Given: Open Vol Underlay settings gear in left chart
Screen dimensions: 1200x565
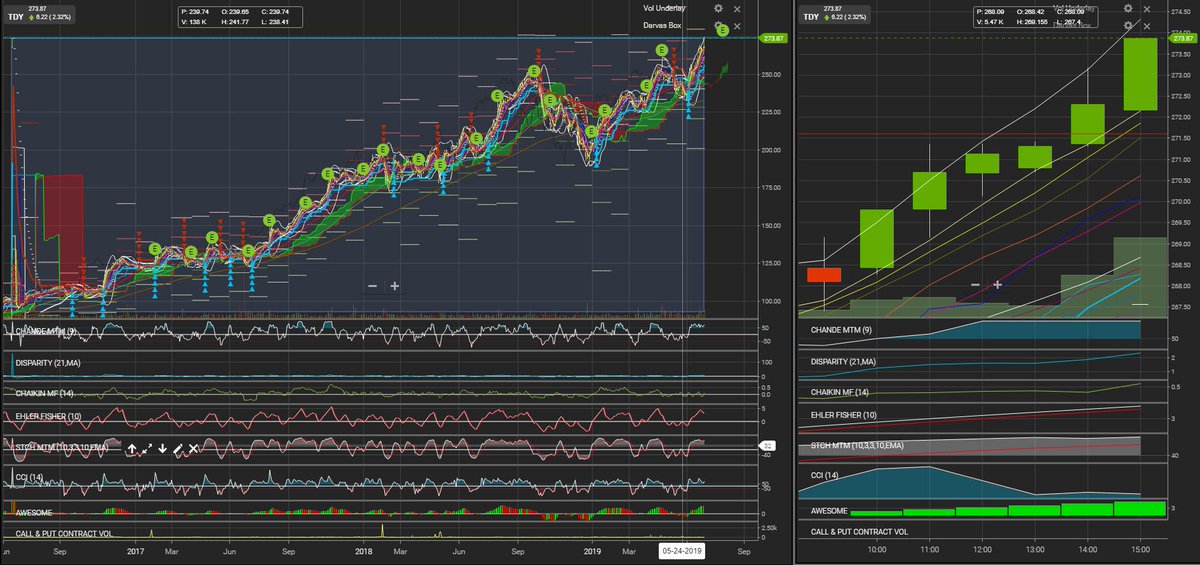Looking at the screenshot, I should tap(718, 7).
